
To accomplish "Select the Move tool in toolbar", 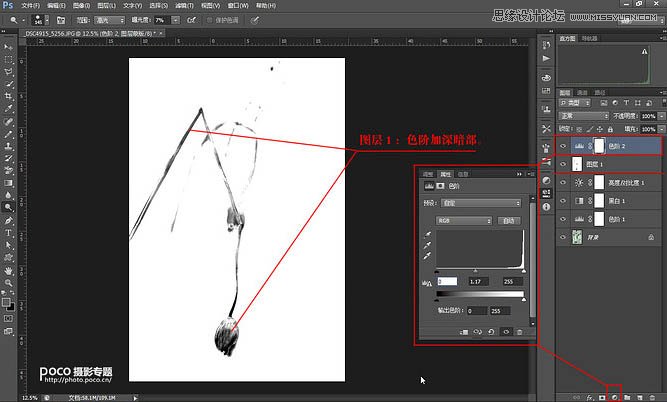I will [x=8, y=47].
